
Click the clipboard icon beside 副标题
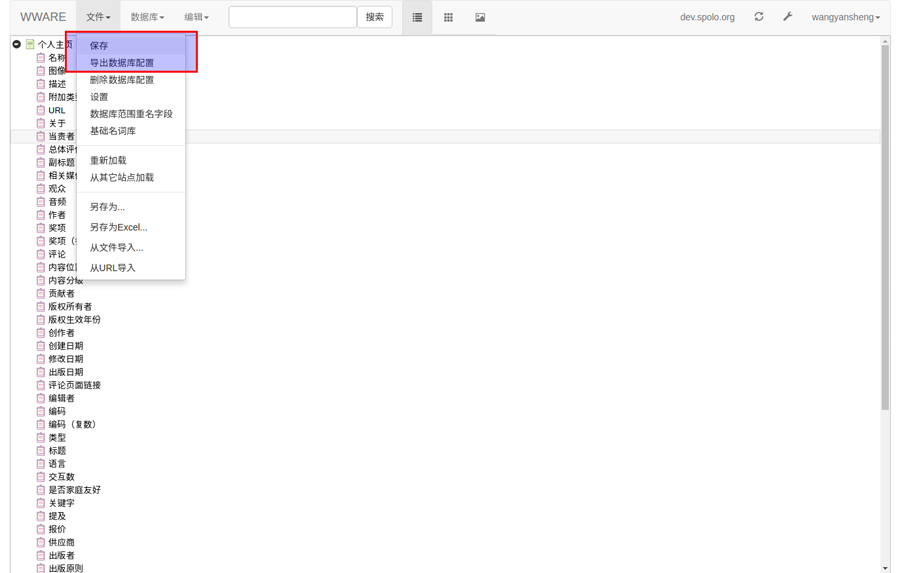[41, 162]
